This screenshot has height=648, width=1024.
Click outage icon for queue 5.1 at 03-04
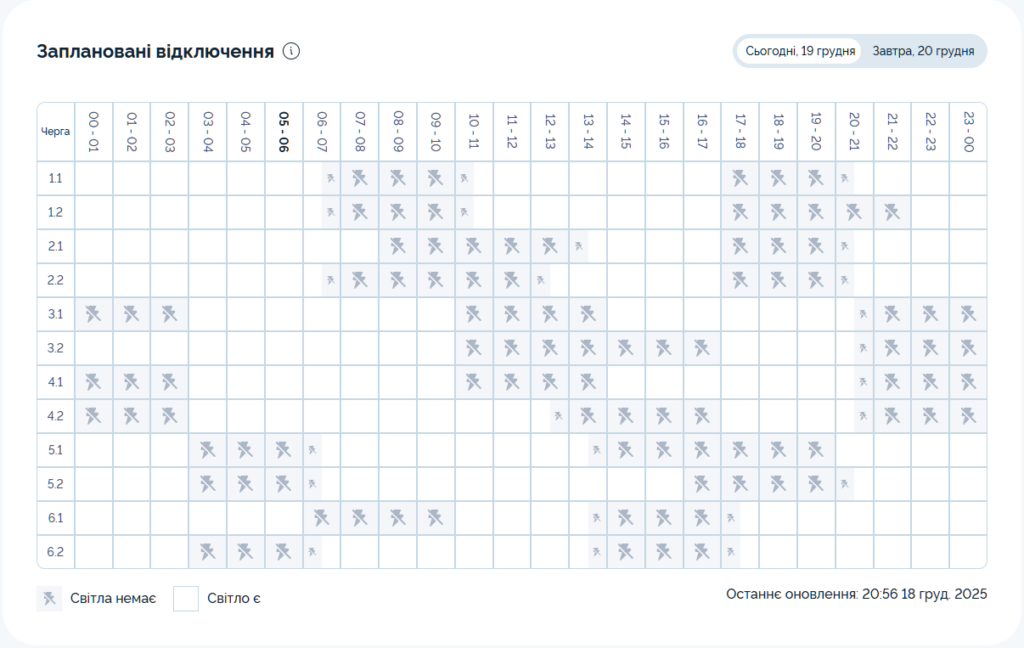(208, 450)
